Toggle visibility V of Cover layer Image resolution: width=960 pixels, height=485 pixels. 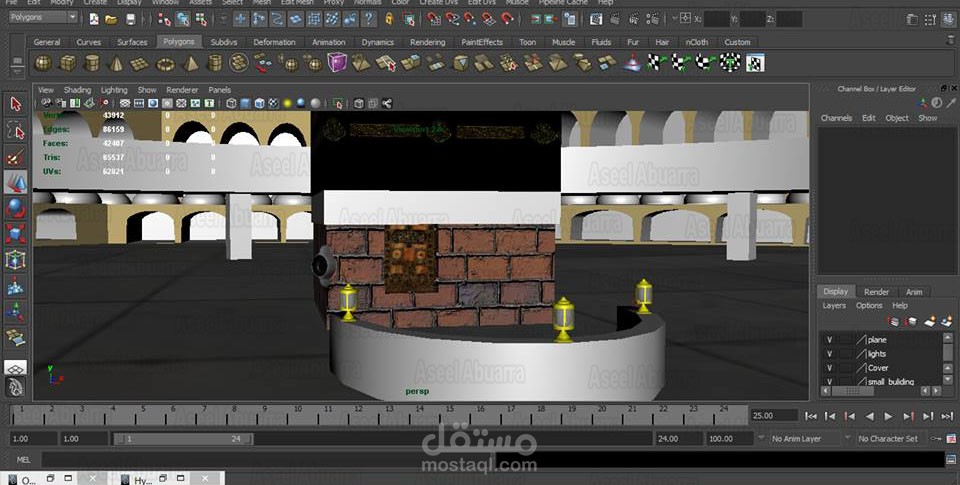click(x=829, y=368)
